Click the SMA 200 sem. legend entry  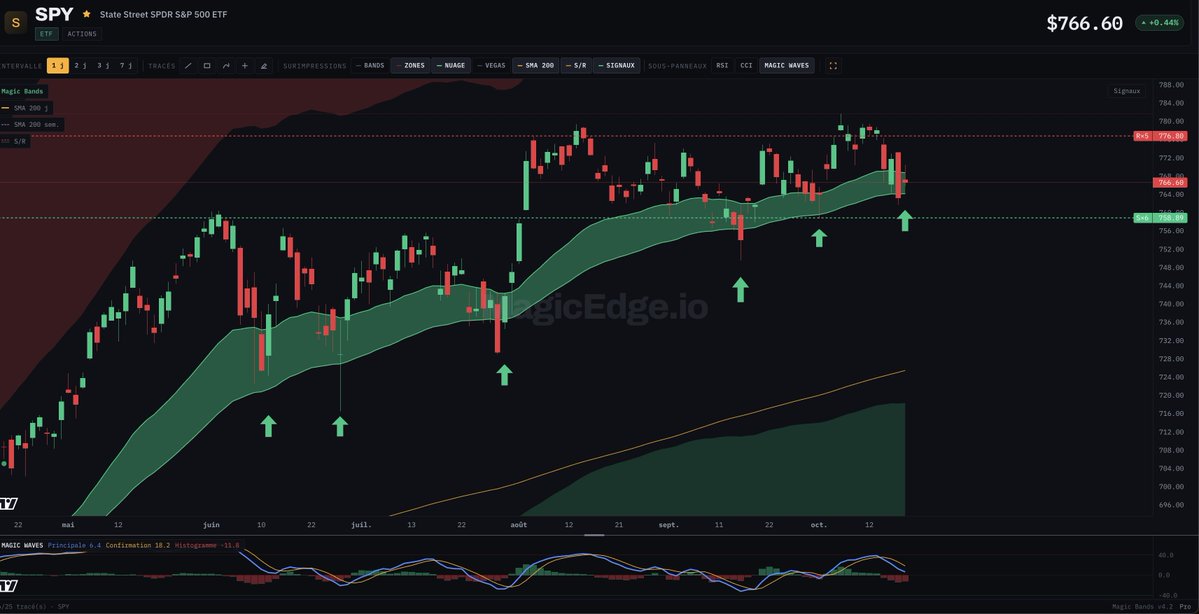coord(31,125)
